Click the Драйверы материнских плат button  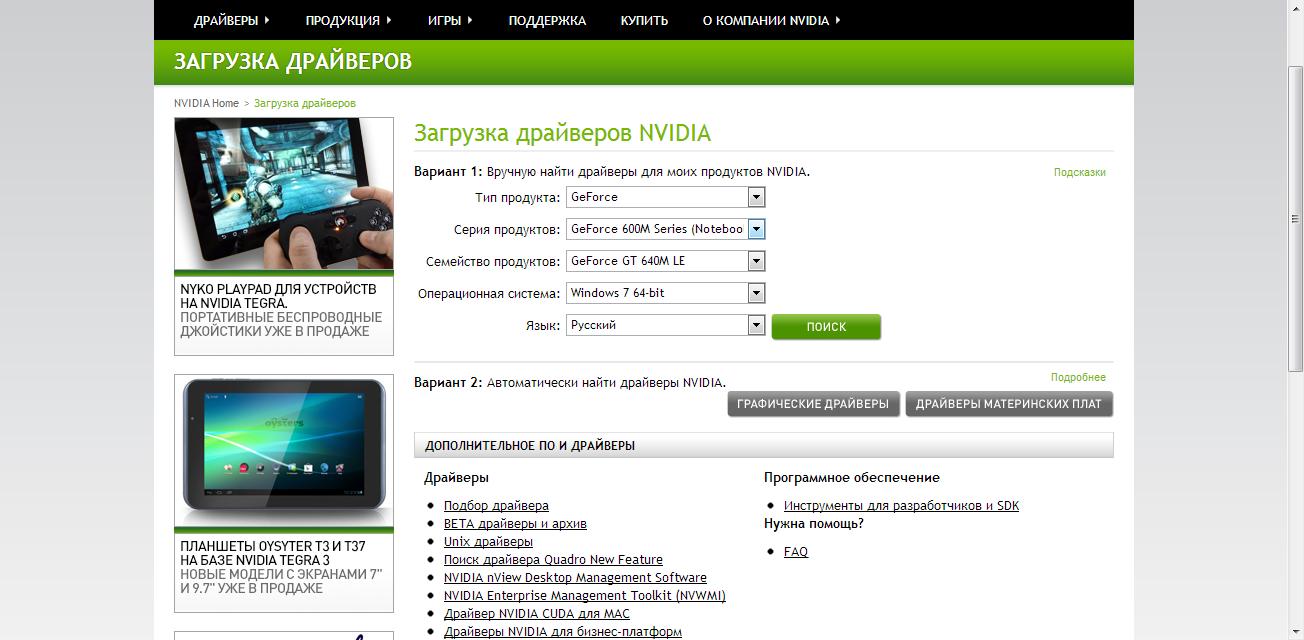click(1008, 404)
